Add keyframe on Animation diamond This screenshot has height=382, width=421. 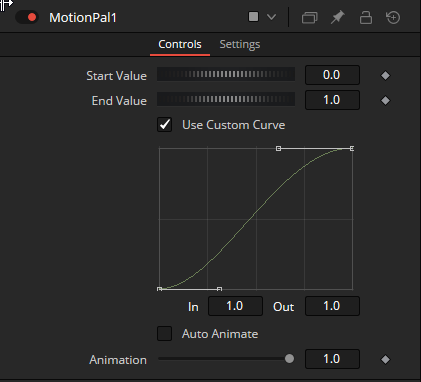385,359
